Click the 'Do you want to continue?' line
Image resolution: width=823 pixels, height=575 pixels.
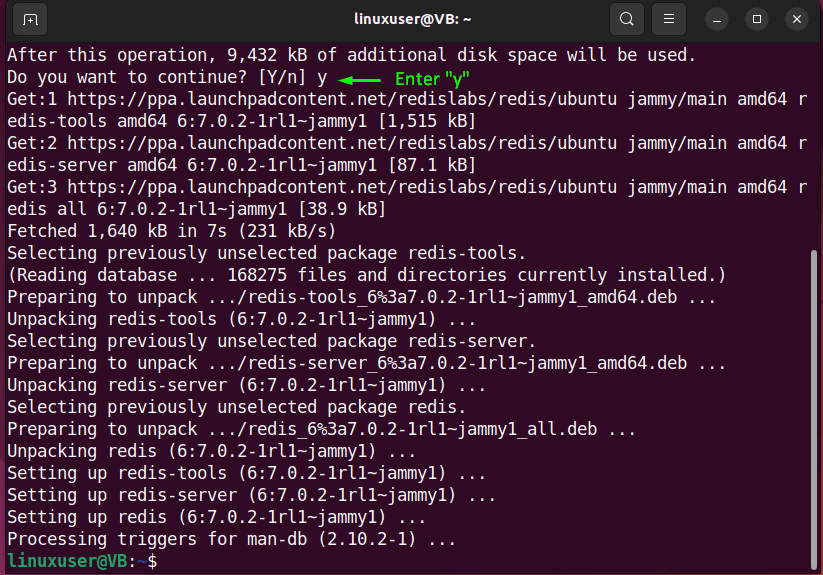point(167,78)
